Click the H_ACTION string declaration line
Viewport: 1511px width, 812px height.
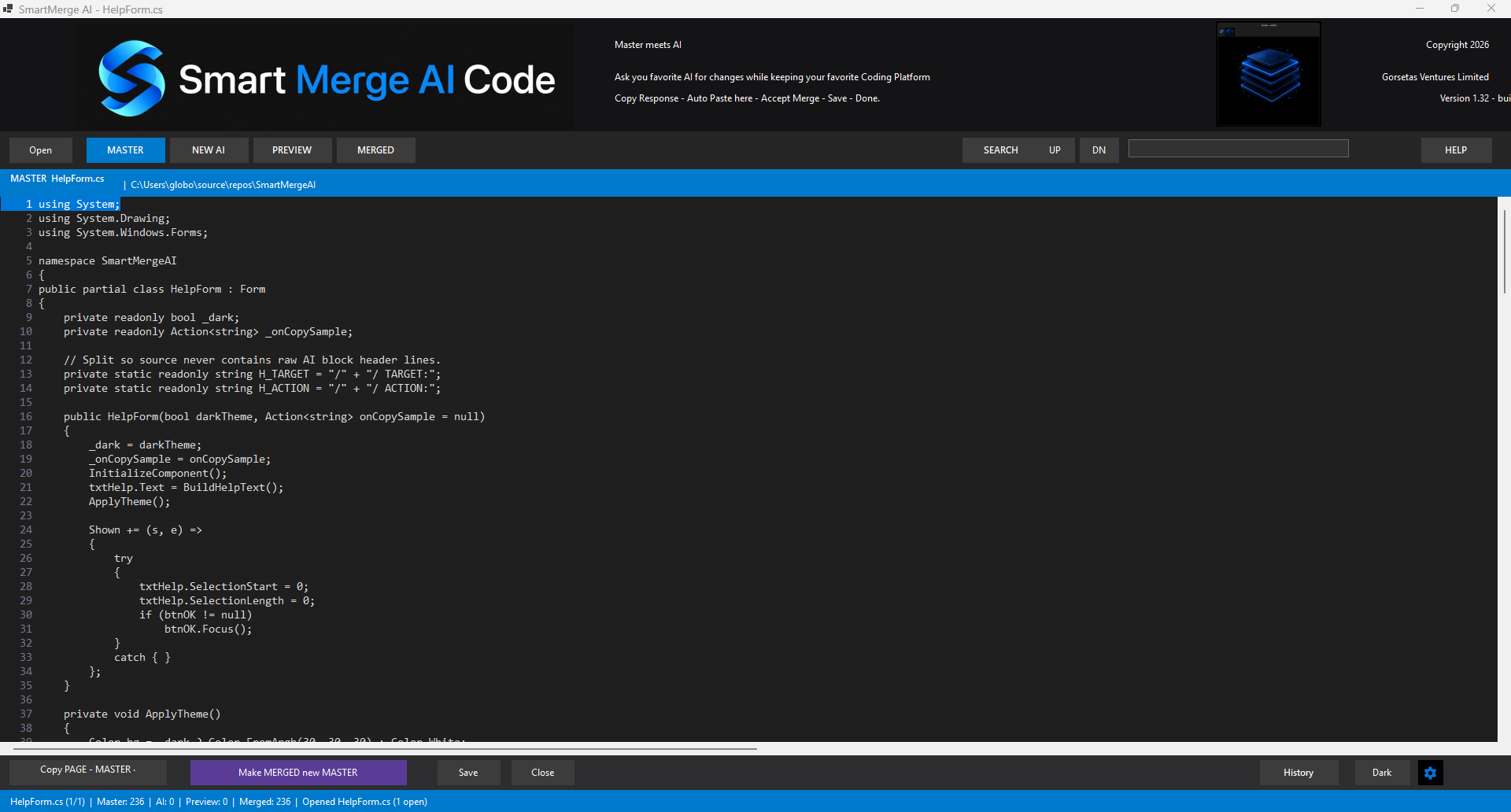(252, 389)
